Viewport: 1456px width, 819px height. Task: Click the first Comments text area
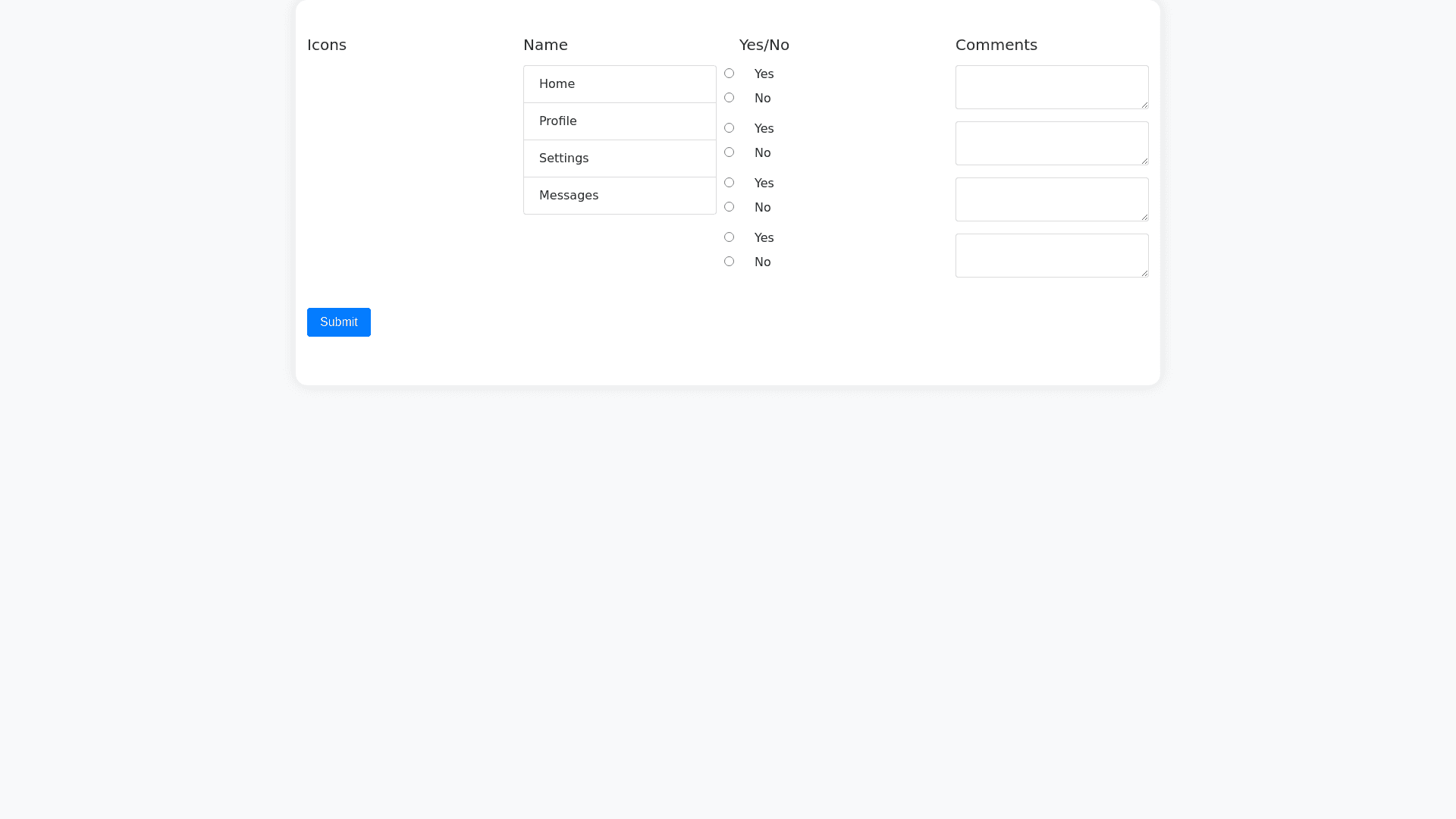coord(1051,87)
